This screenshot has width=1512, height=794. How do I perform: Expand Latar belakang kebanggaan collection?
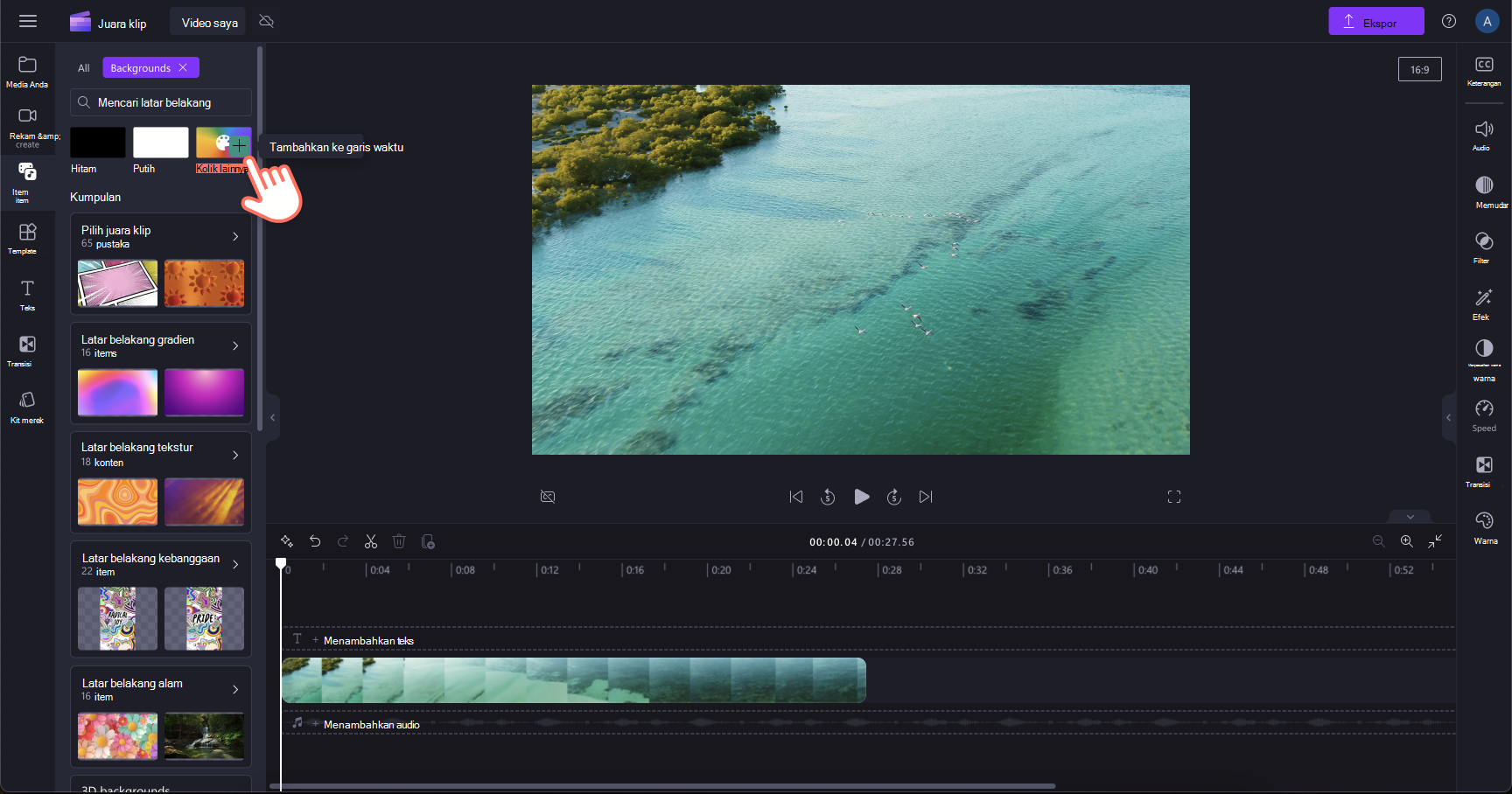(235, 564)
